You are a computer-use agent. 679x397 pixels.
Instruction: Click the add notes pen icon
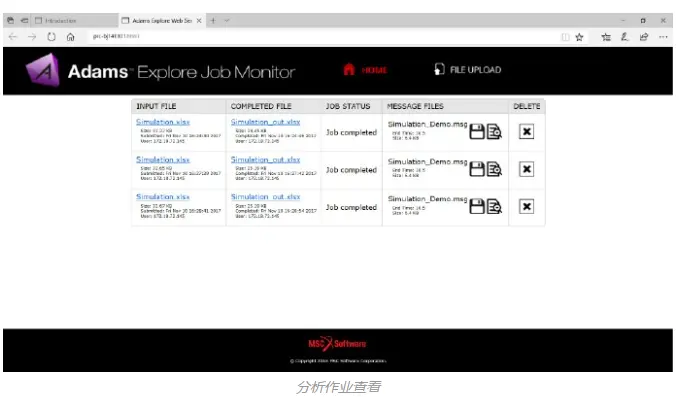[624, 37]
